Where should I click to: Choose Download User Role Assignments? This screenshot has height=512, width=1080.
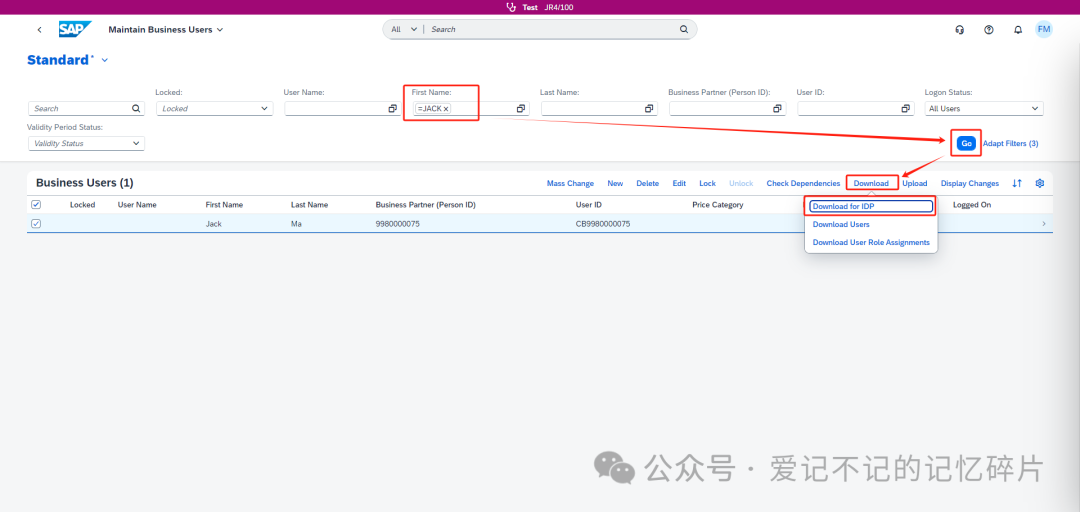click(x=871, y=243)
